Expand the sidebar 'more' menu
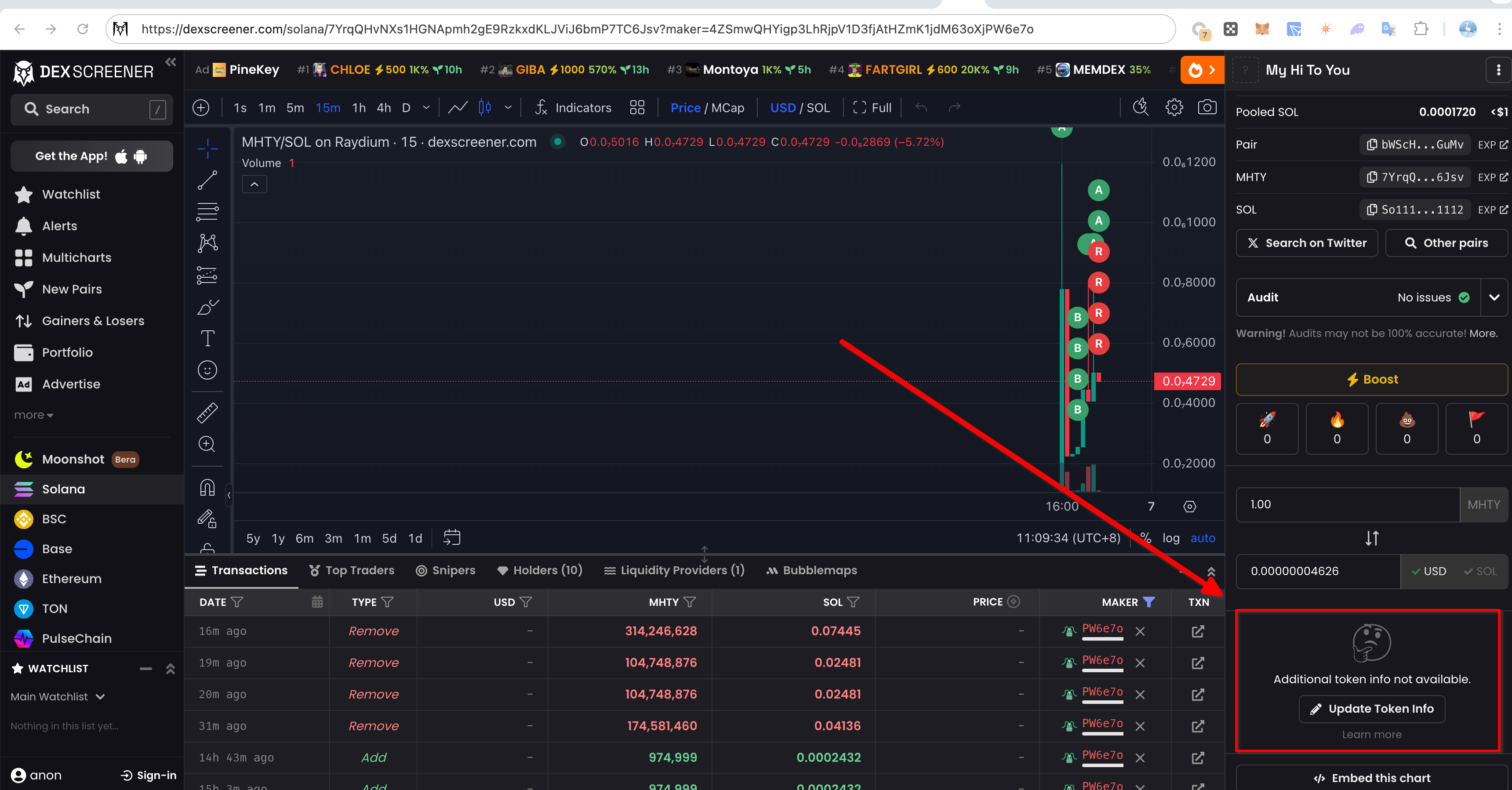The width and height of the screenshot is (1512, 790). (x=33, y=415)
